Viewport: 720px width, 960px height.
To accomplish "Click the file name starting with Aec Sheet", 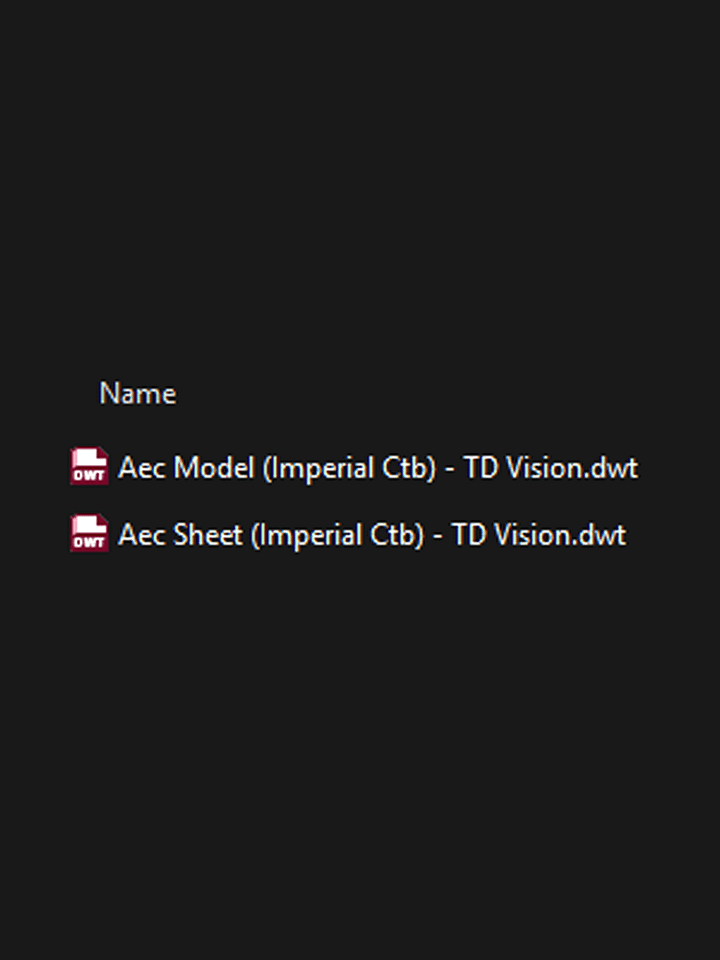I will coord(371,535).
